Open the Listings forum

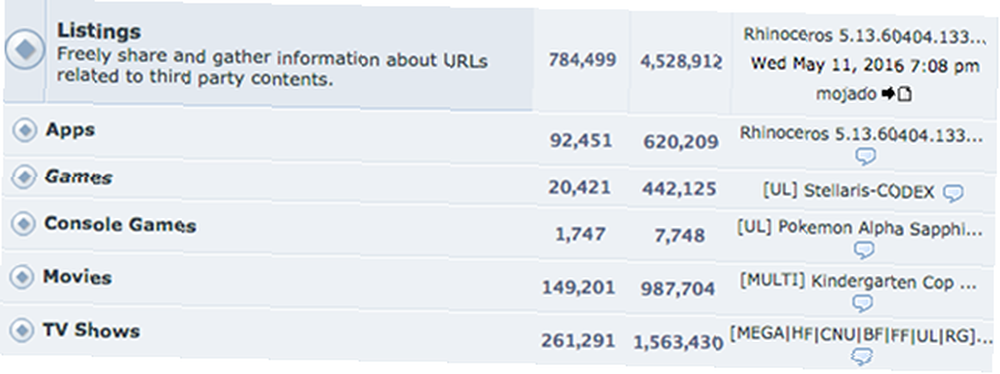coord(99,31)
